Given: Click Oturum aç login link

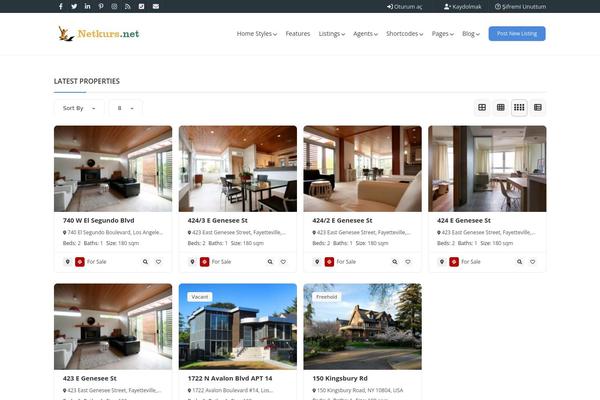Looking at the screenshot, I should point(404,7).
